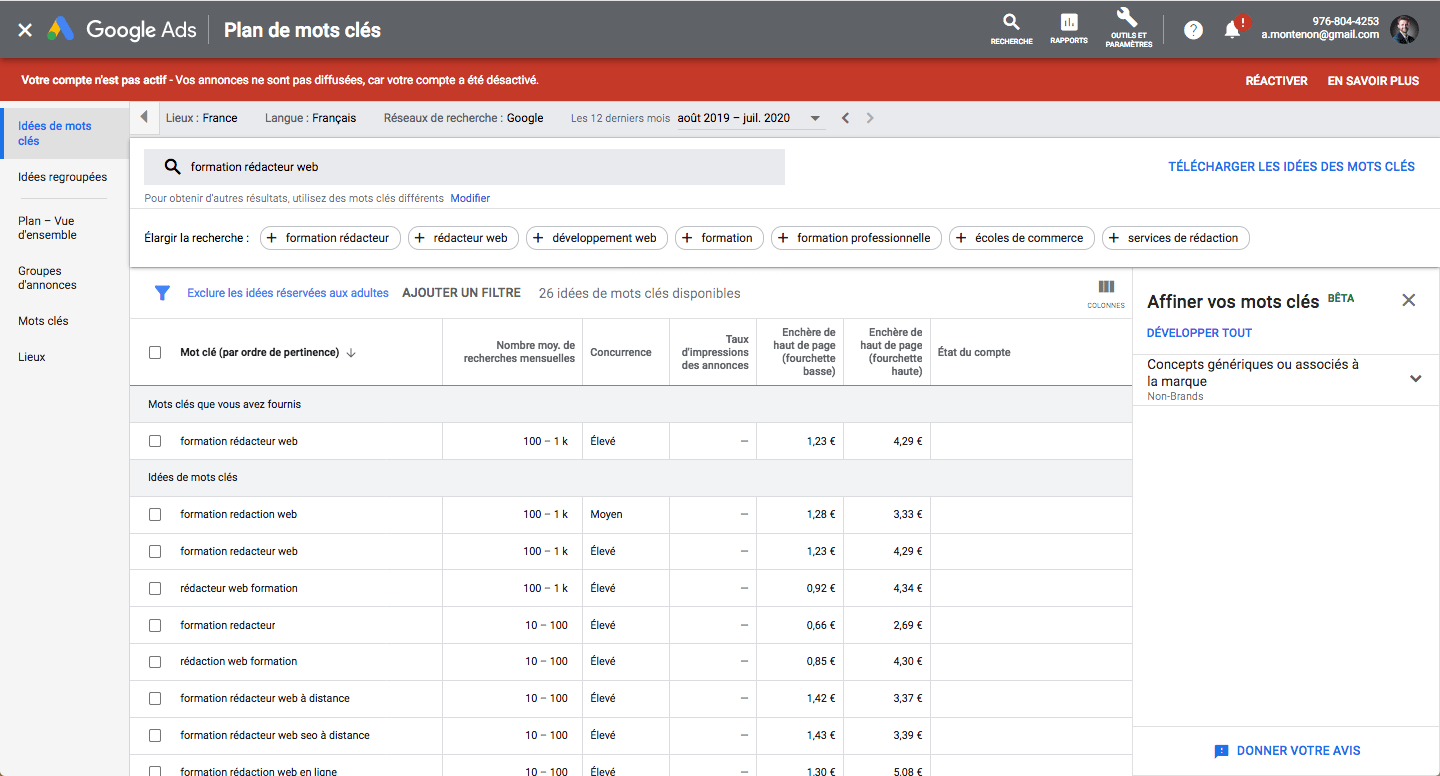This screenshot has height=776, width=1440.
Task: Open Idées regroupées in sidebar
Action: point(62,177)
